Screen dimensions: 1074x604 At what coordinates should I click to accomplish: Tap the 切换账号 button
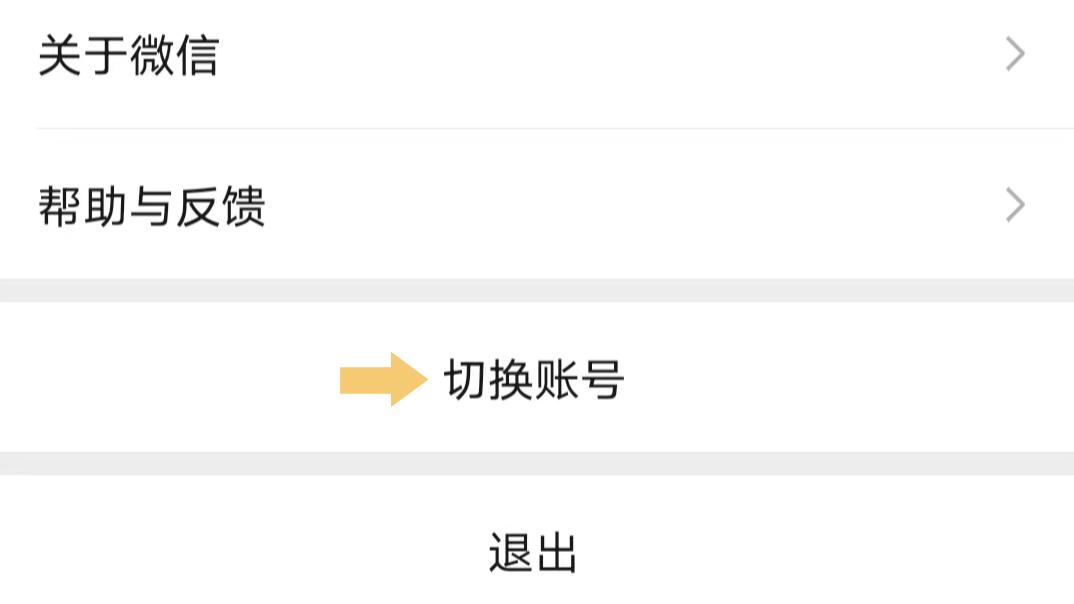(x=534, y=380)
